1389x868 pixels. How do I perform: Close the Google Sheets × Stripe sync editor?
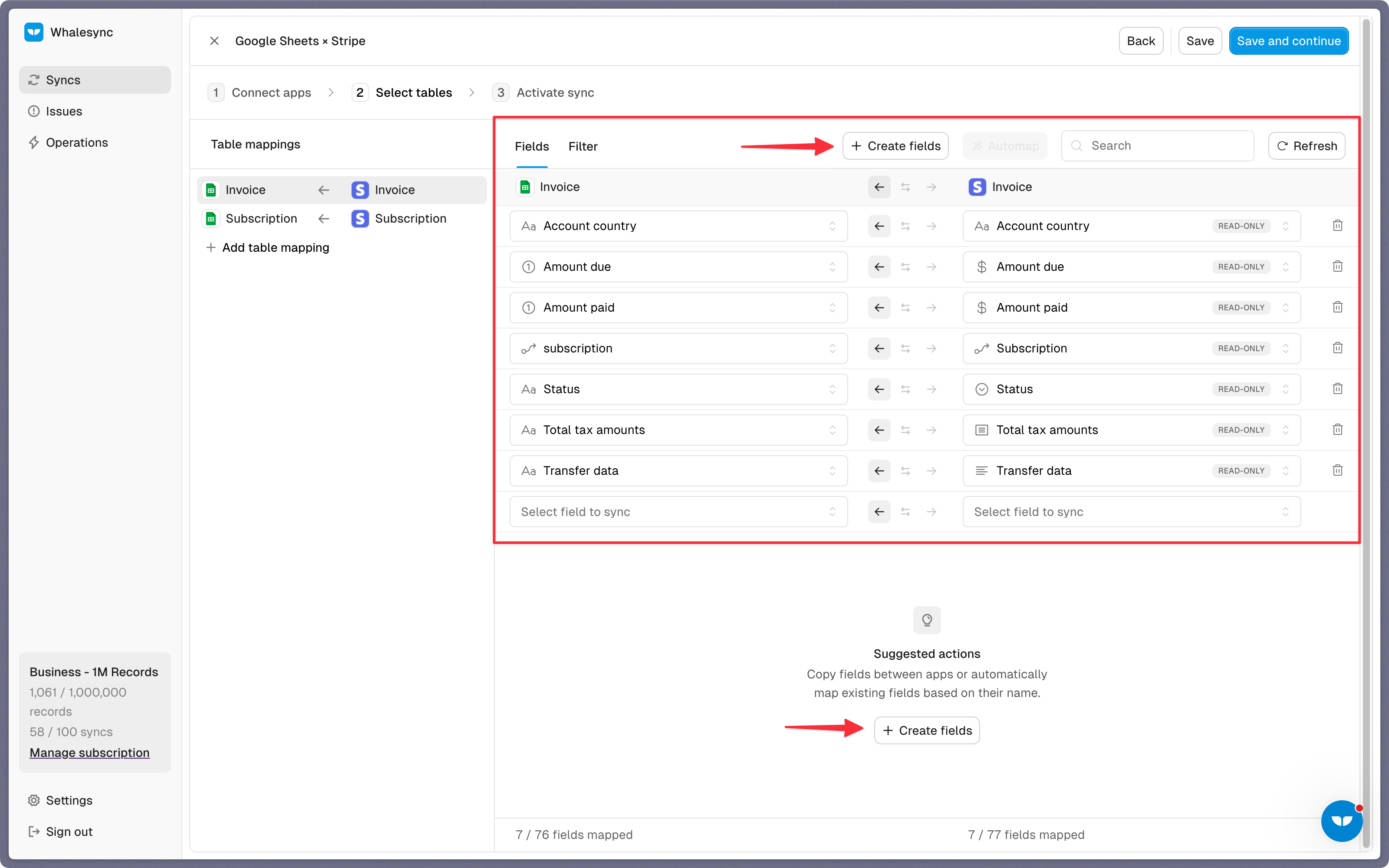(214, 41)
